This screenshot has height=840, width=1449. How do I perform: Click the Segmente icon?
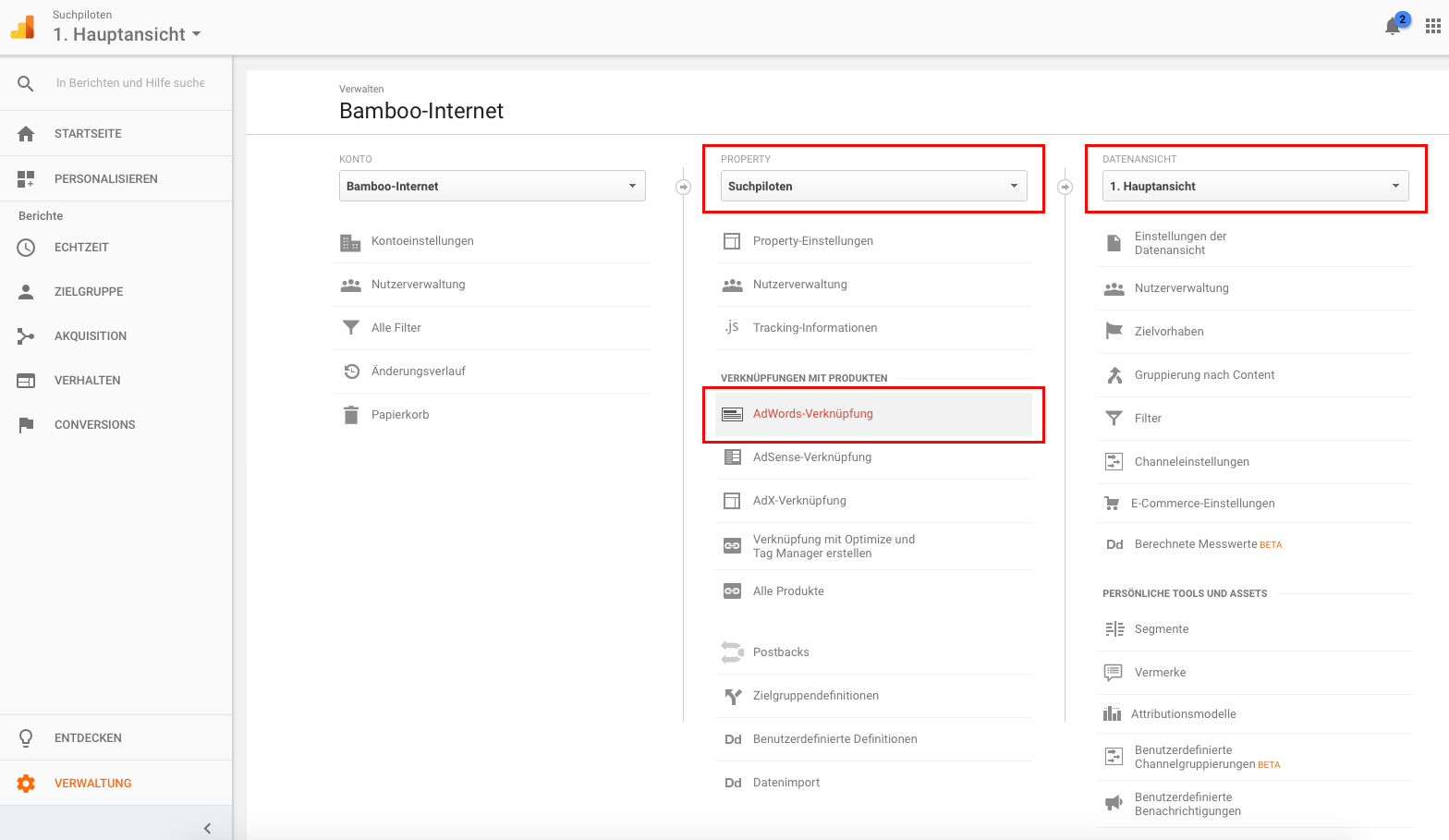(x=1114, y=629)
